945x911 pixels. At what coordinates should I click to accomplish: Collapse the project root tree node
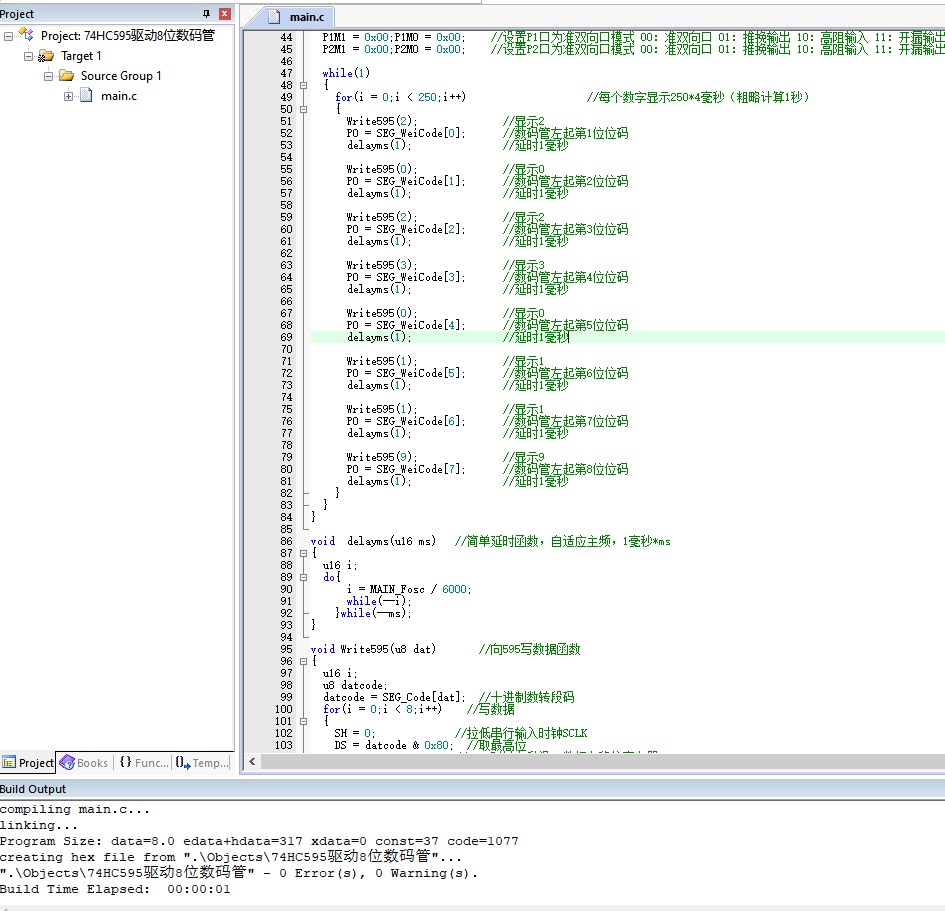[x=9, y=36]
